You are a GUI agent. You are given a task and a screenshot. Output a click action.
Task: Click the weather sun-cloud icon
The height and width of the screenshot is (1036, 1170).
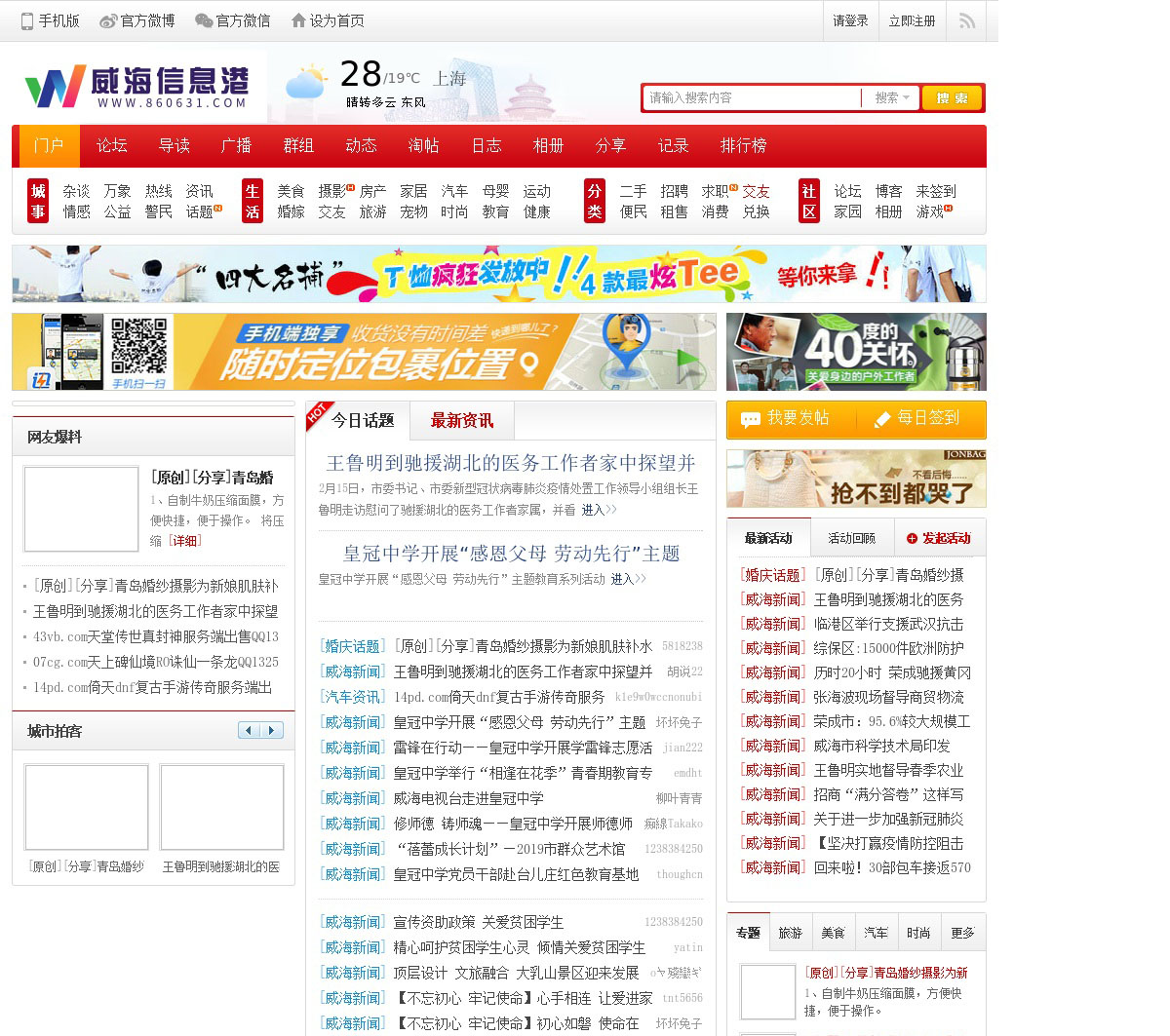click(x=306, y=82)
